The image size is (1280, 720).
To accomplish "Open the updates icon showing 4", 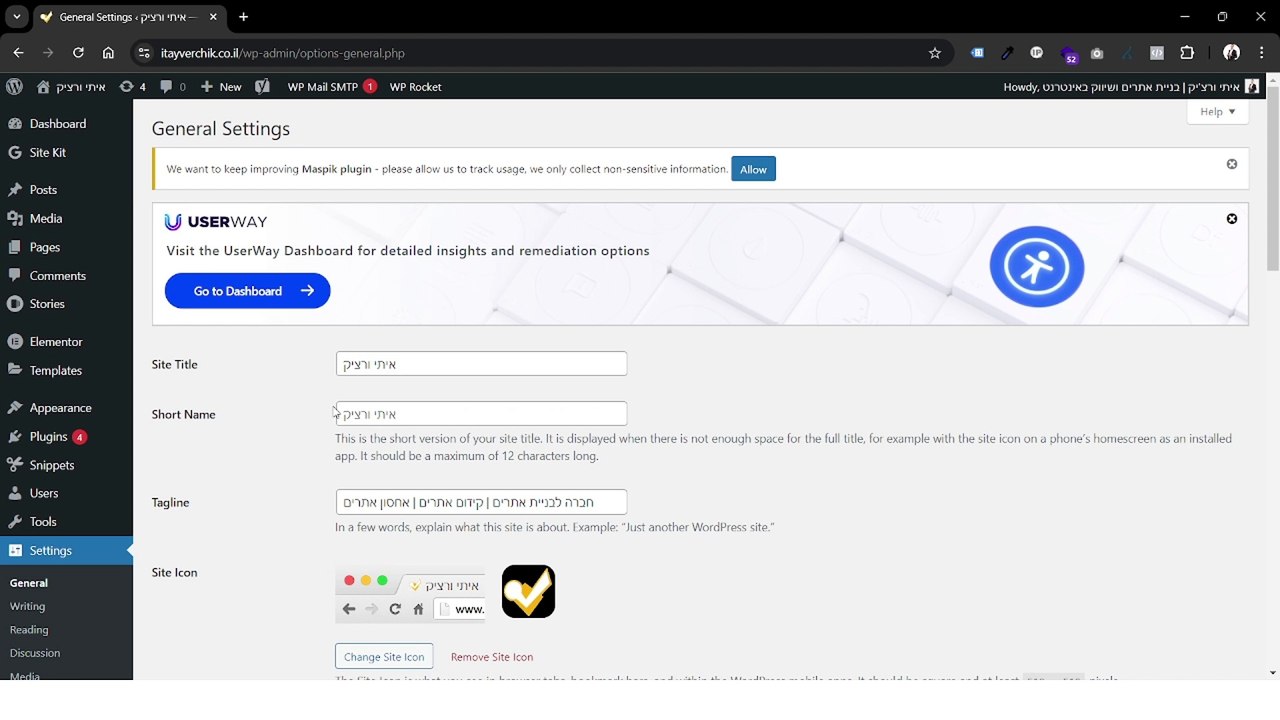I will (x=133, y=87).
